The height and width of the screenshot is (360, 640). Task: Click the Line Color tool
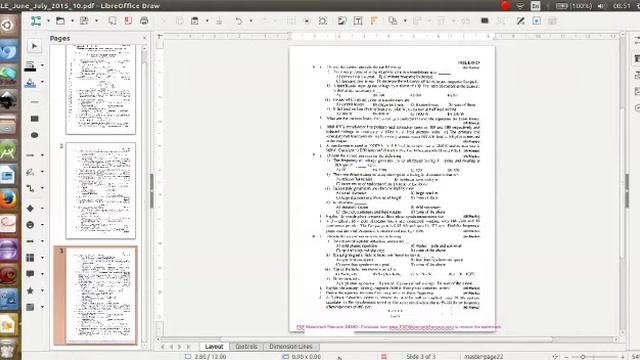click(x=30, y=66)
